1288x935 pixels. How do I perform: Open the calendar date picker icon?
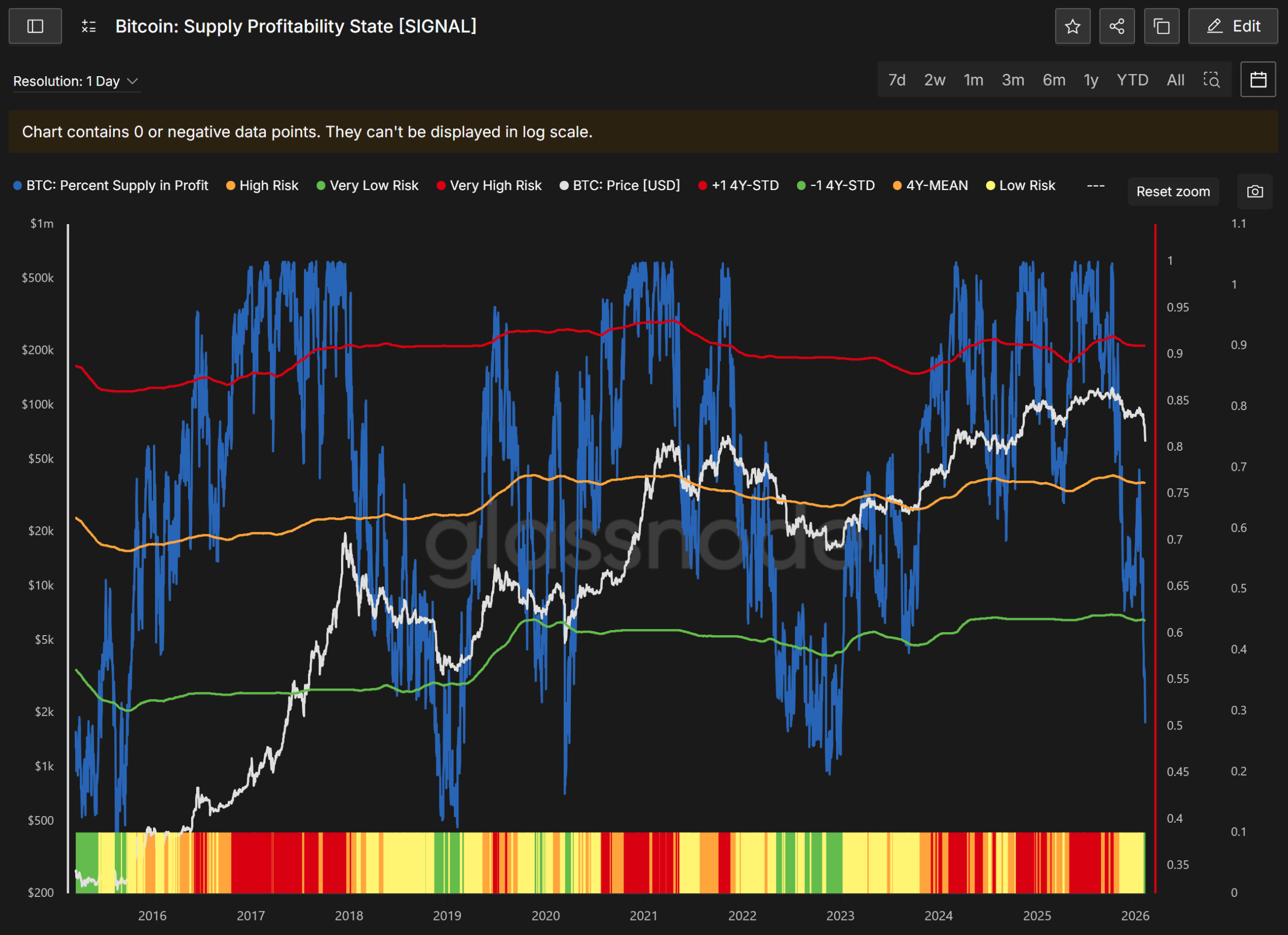pos(1258,79)
